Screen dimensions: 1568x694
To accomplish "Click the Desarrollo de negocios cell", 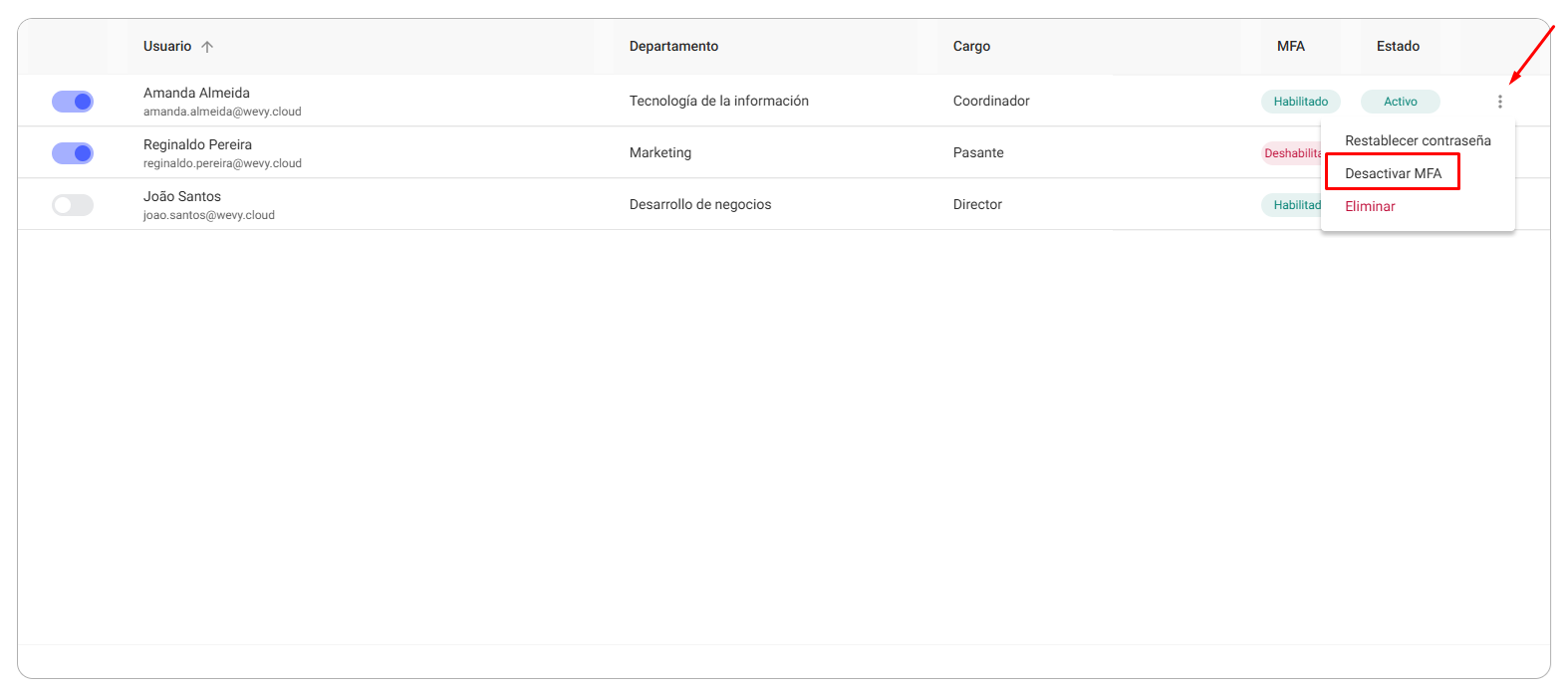I will [700, 205].
